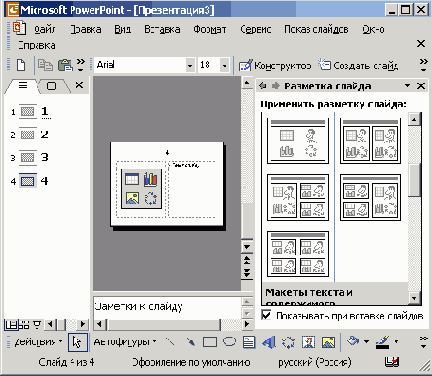Select the Text Box tool
This screenshot has width=432, height=376.
(x=249, y=342)
